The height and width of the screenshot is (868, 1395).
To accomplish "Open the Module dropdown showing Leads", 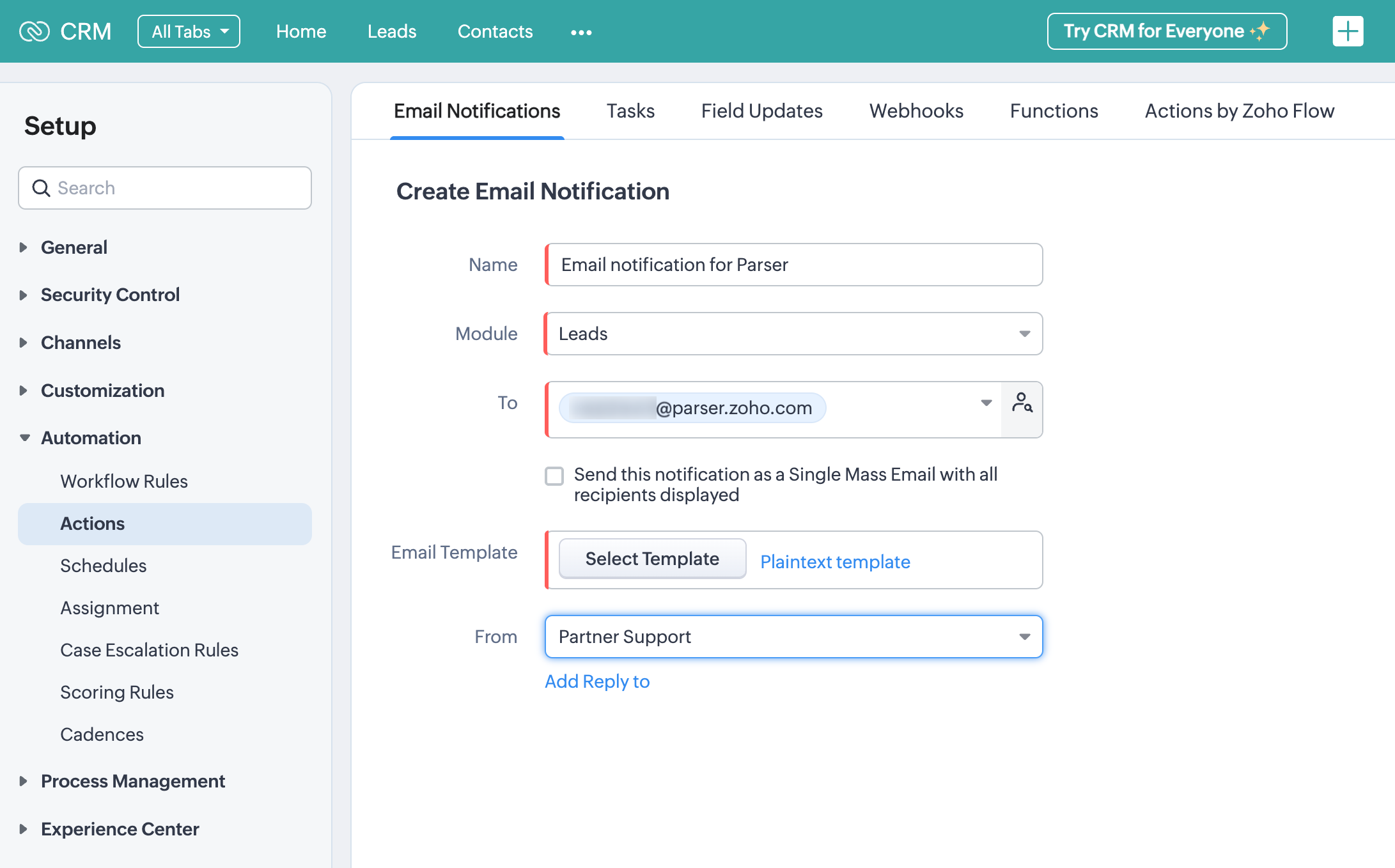I will [x=793, y=334].
